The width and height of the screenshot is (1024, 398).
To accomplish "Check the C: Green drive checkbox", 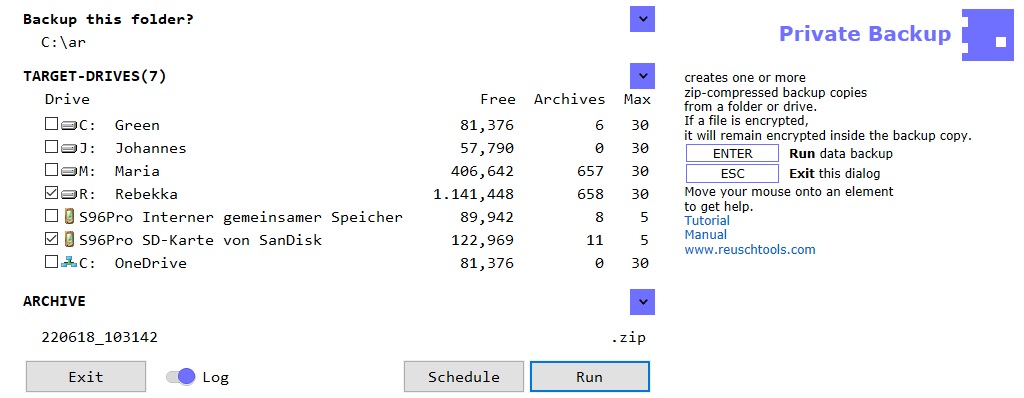I will pos(51,124).
